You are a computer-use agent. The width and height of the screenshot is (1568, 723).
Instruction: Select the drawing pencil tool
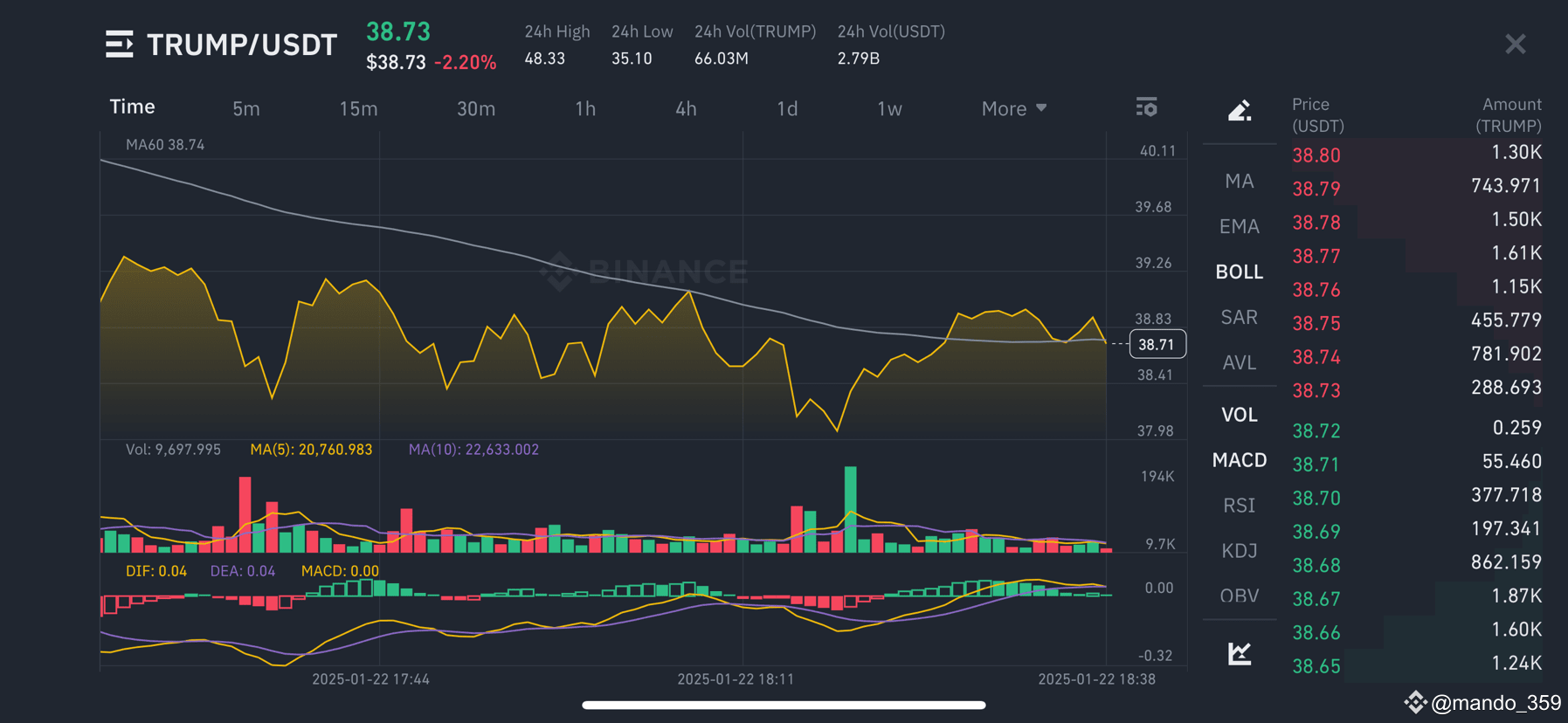point(1240,111)
